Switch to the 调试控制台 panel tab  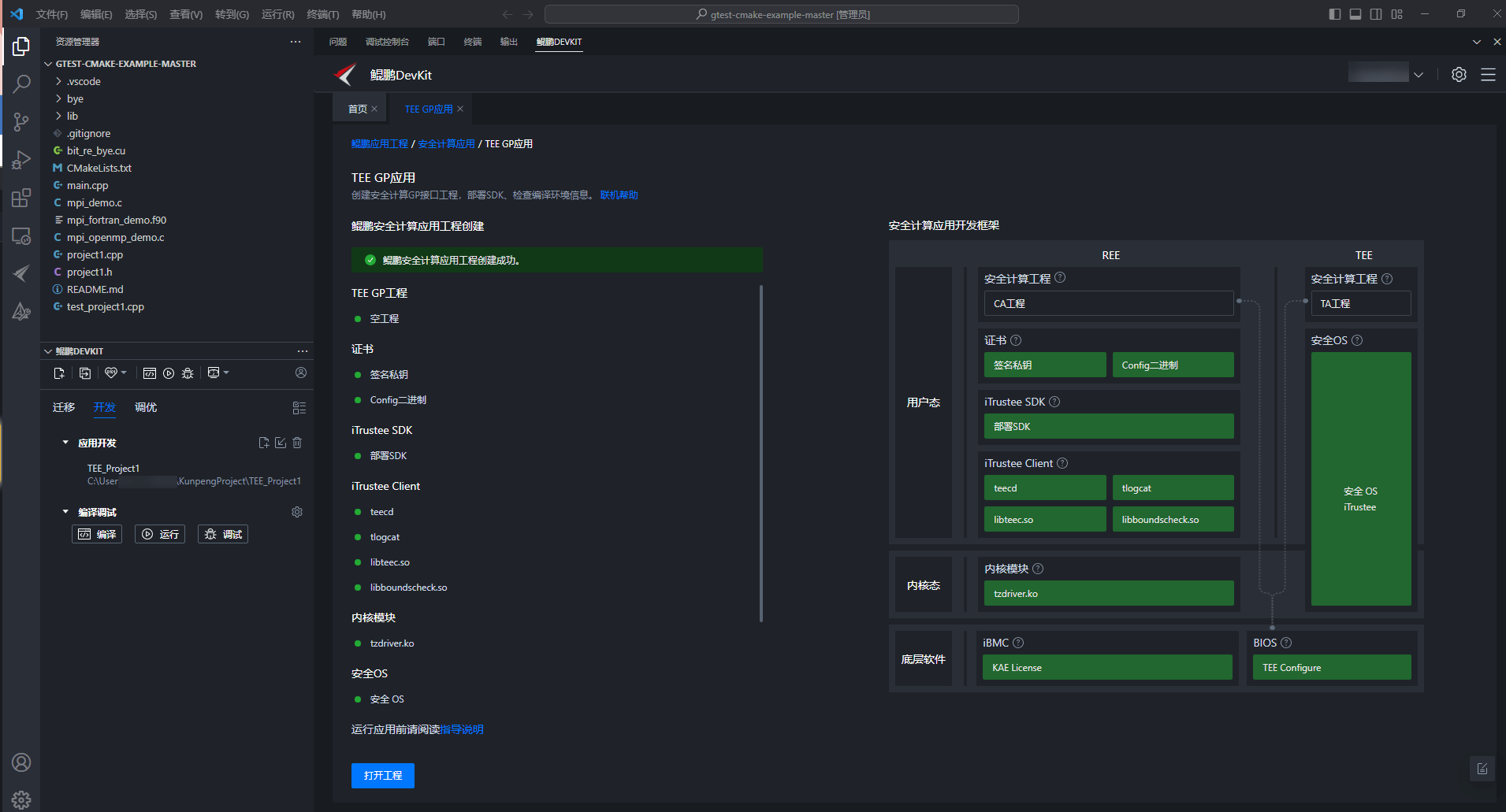tap(387, 42)
